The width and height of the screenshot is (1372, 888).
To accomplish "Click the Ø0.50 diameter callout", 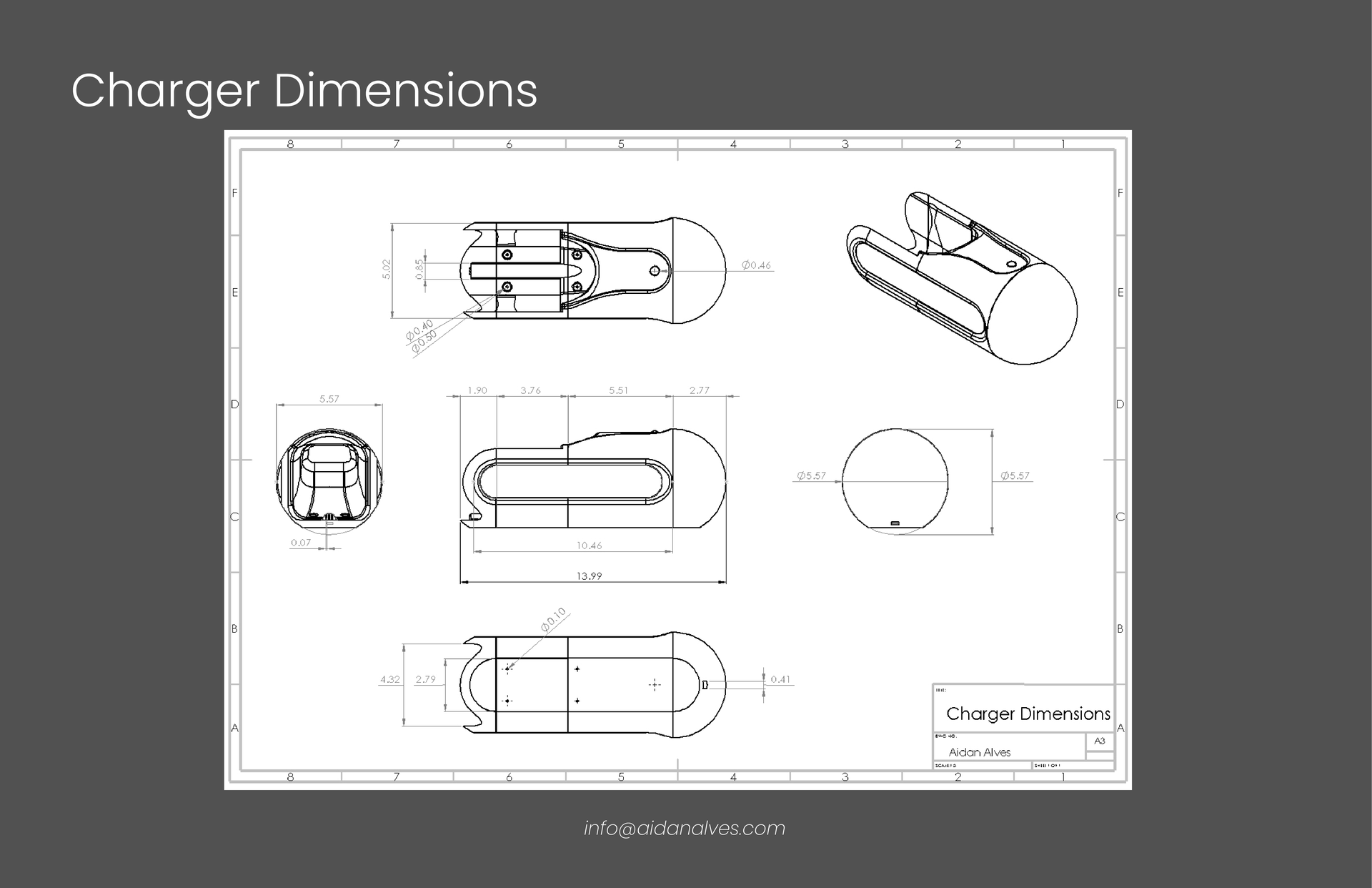I will point(424,342).
